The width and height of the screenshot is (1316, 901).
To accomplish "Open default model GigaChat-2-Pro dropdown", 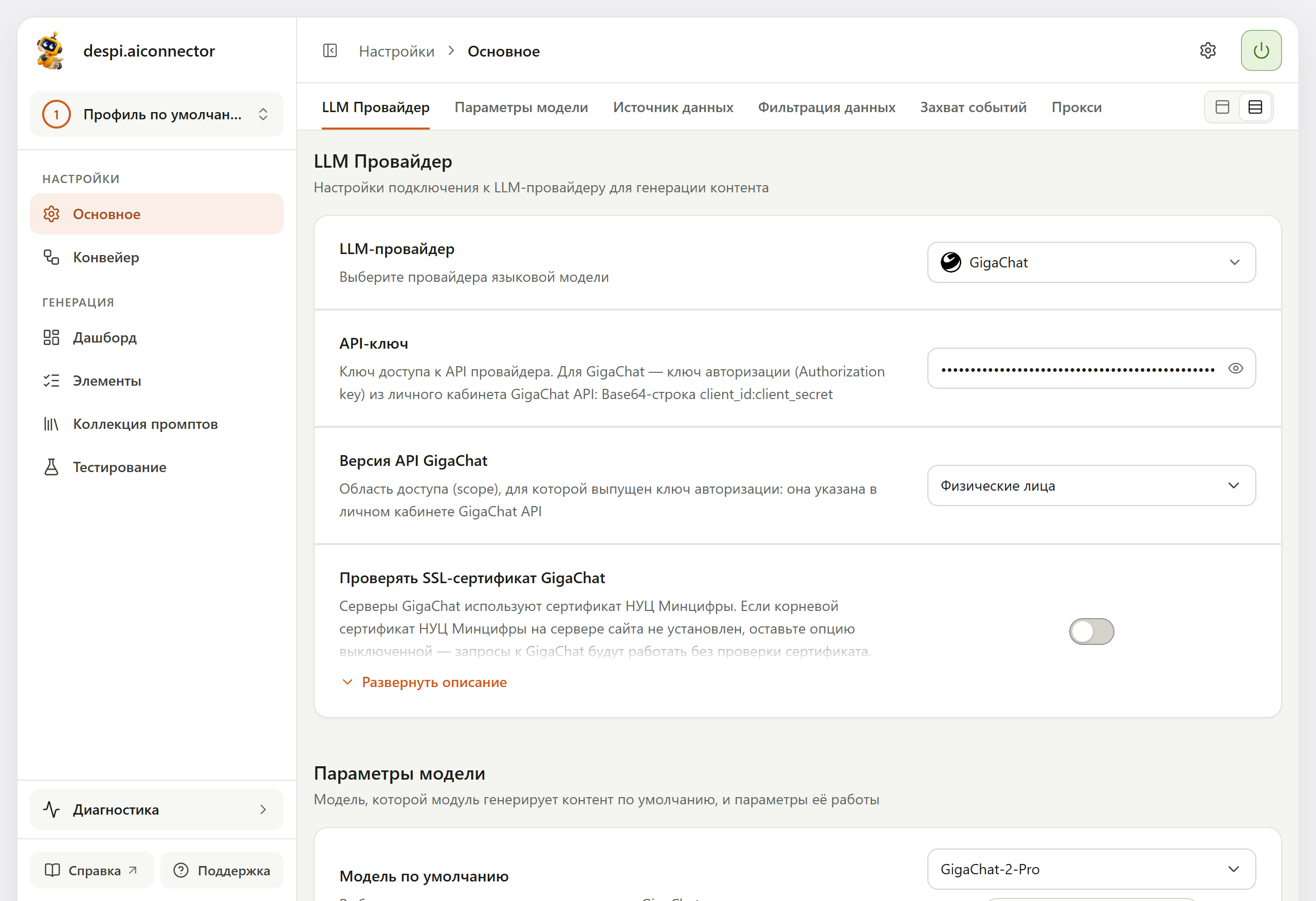I will [1091, 869].
